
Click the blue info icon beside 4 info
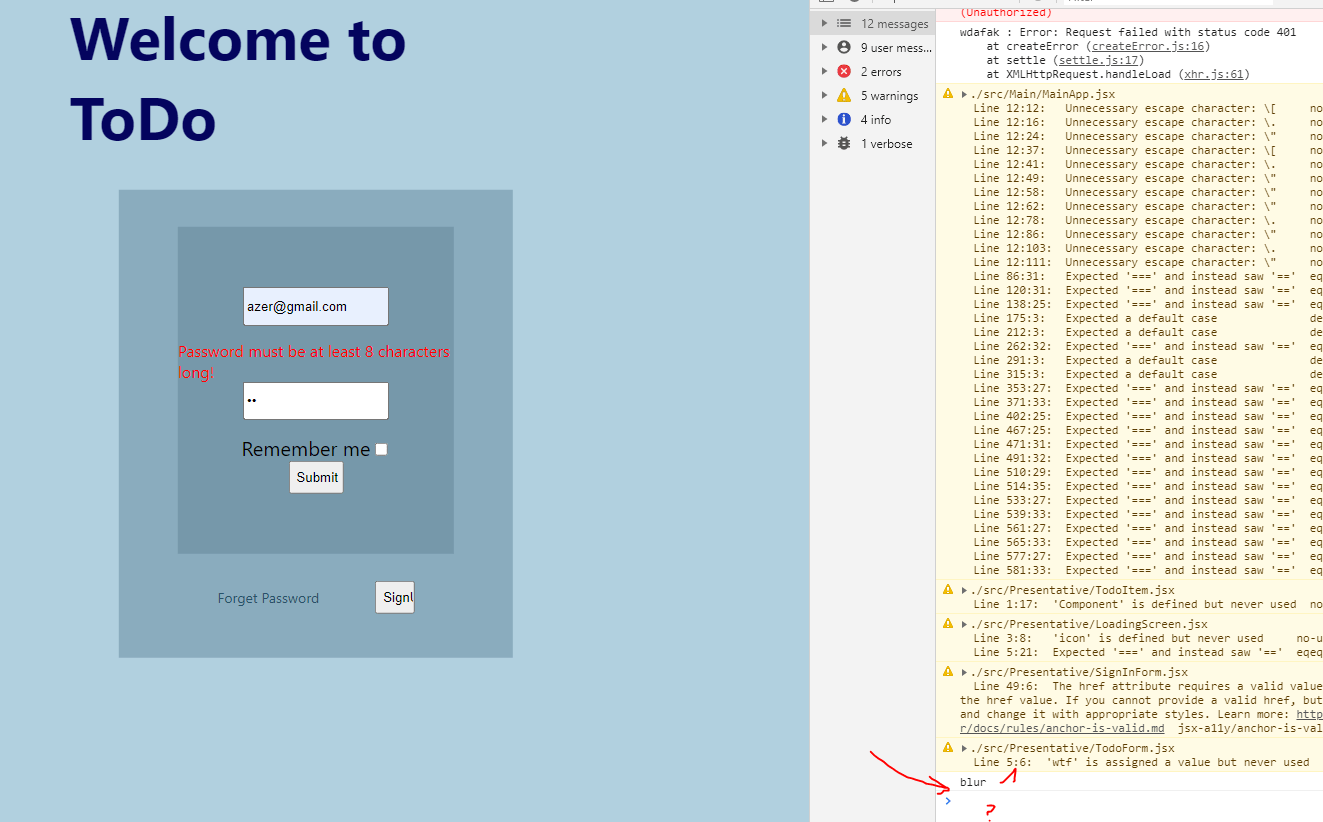click(x=844, y=119)
